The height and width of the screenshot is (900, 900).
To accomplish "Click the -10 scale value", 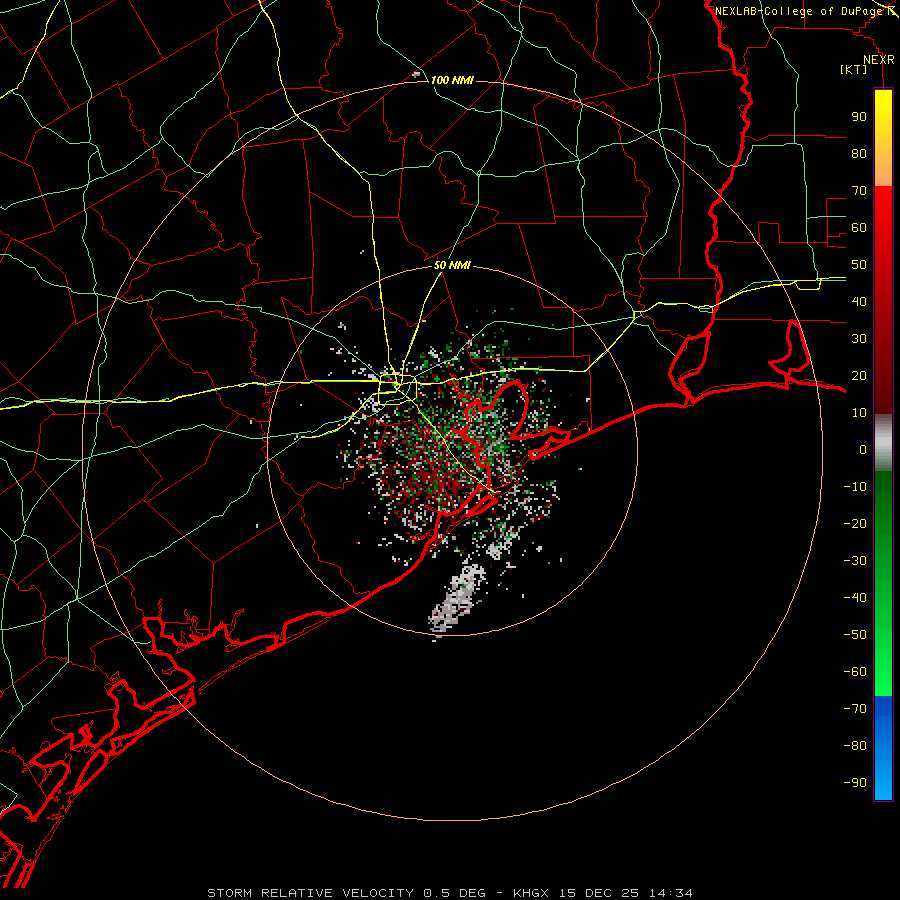I will click(855, 487).
